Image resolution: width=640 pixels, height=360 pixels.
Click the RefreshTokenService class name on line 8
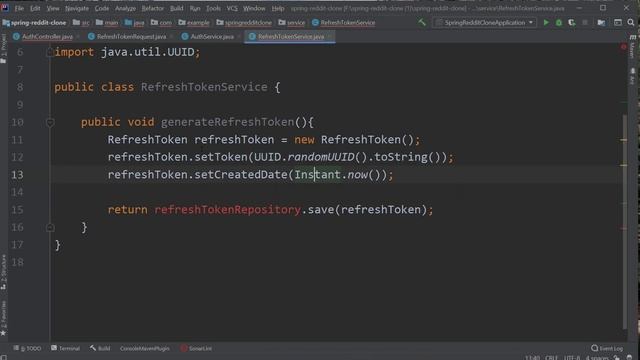pyautogui.click(x=204, y=87)
